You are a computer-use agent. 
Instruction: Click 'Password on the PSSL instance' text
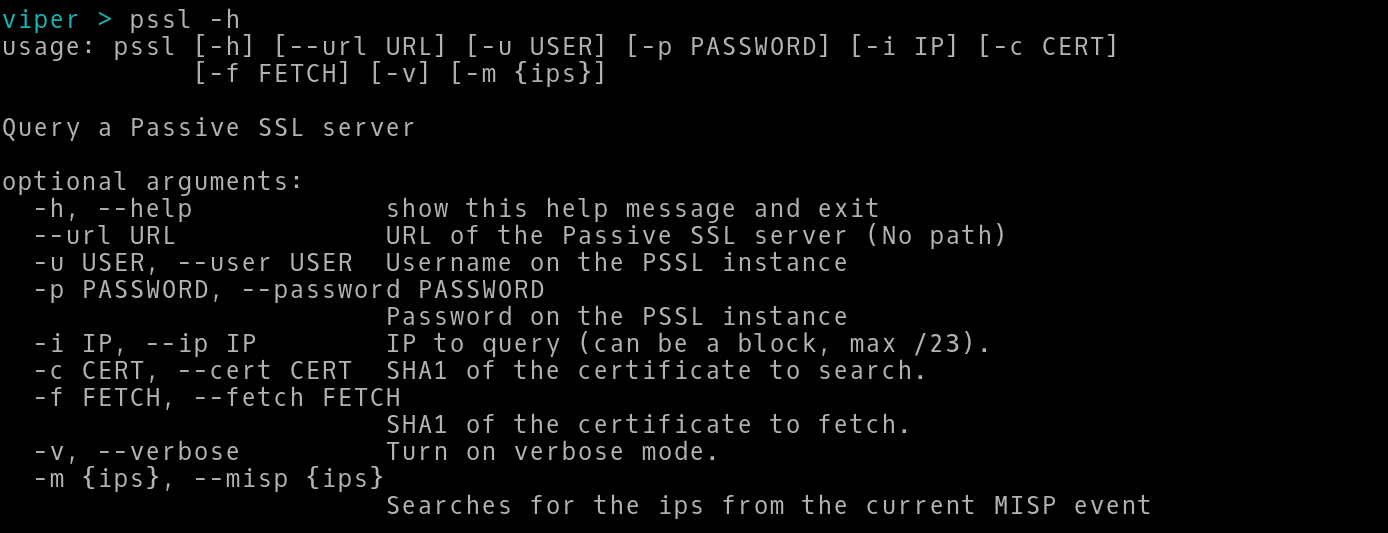(x=616, y=317)
